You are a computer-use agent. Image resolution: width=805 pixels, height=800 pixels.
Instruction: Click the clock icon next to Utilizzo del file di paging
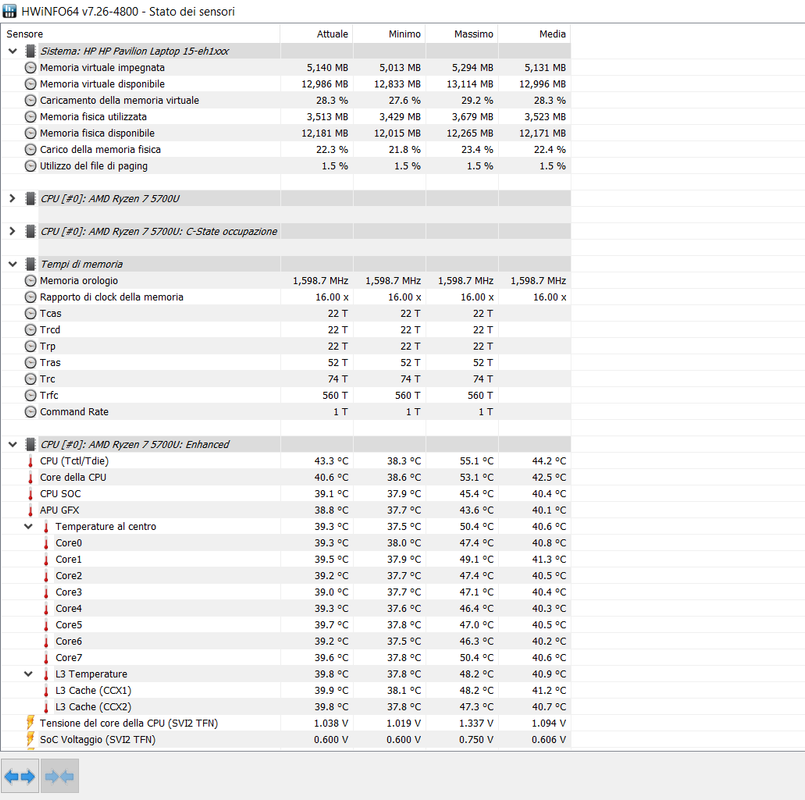[x=31, y=166]
